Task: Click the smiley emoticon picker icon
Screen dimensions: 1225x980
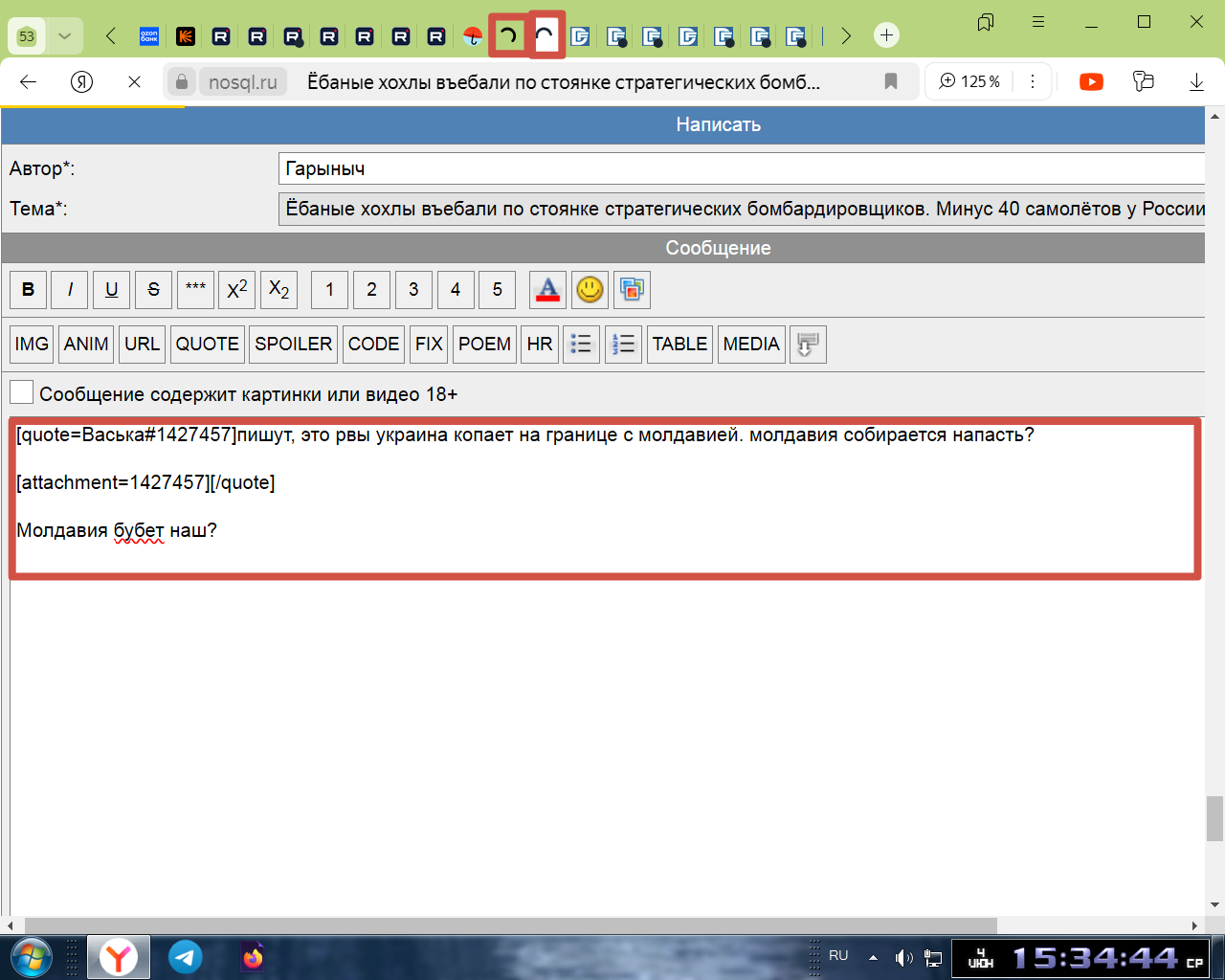Action: (590, 289)
